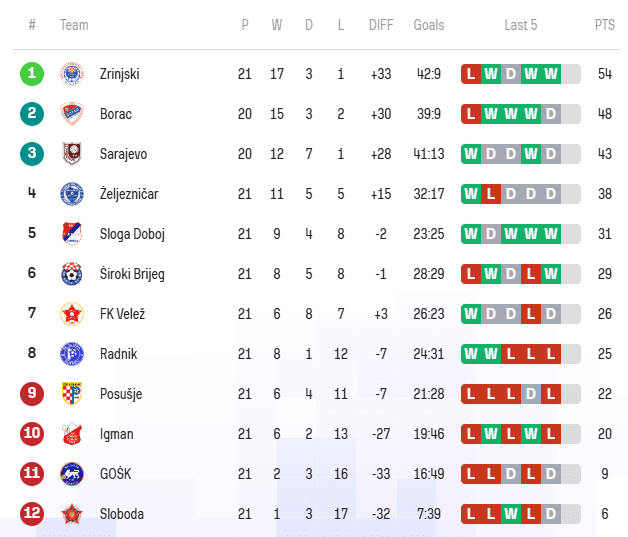628x537 pixels.
Task: Click the Željezničar team crest
Action: [71, 194]
